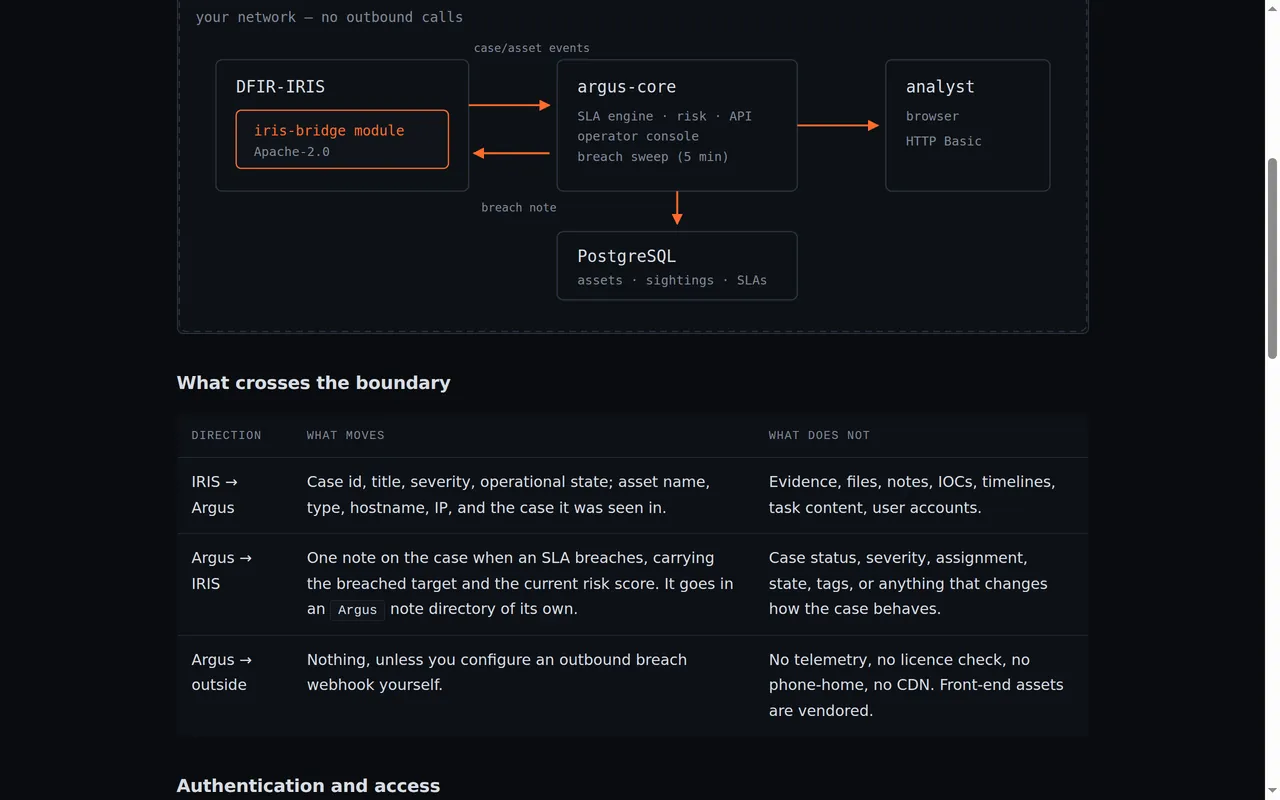This screenshot has height=800, width=1280.
Task: Click 'assets · sightings · SLAs' text
Action: coord(672,280)
